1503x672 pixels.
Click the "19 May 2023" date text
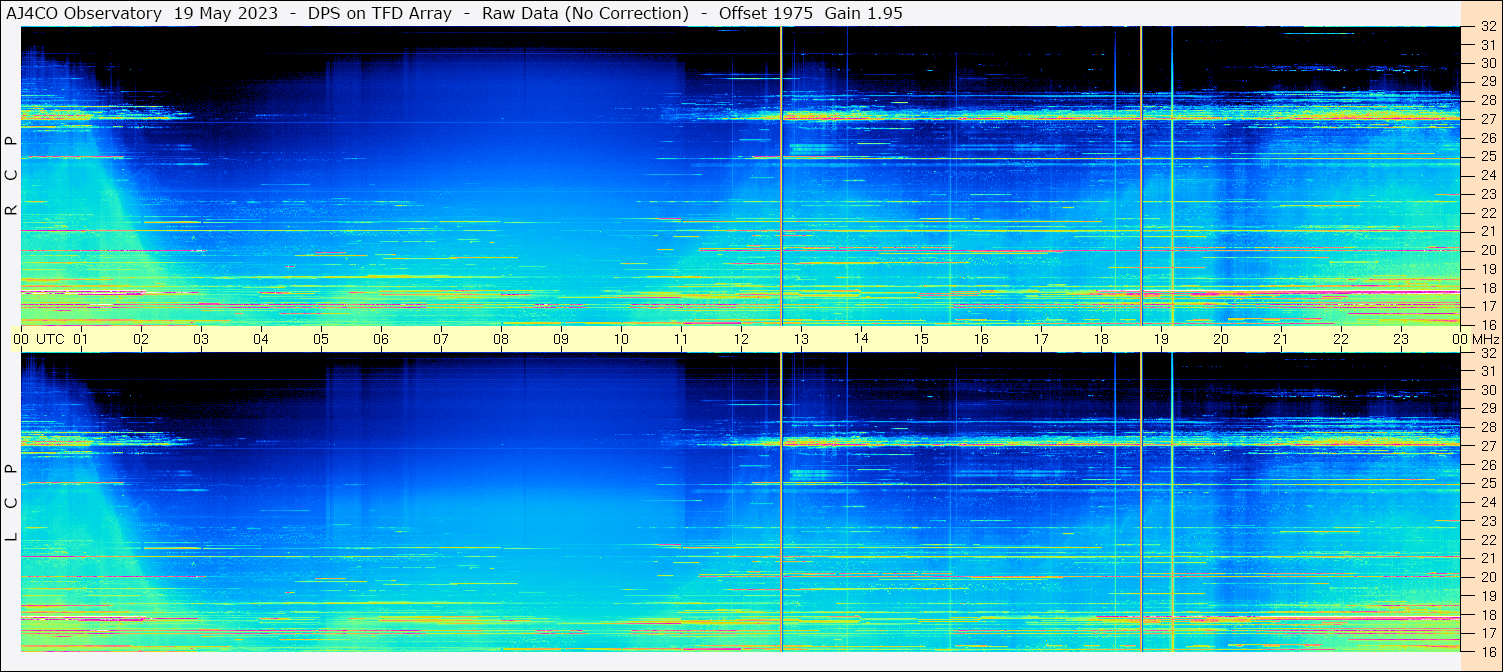coord(225,13)
